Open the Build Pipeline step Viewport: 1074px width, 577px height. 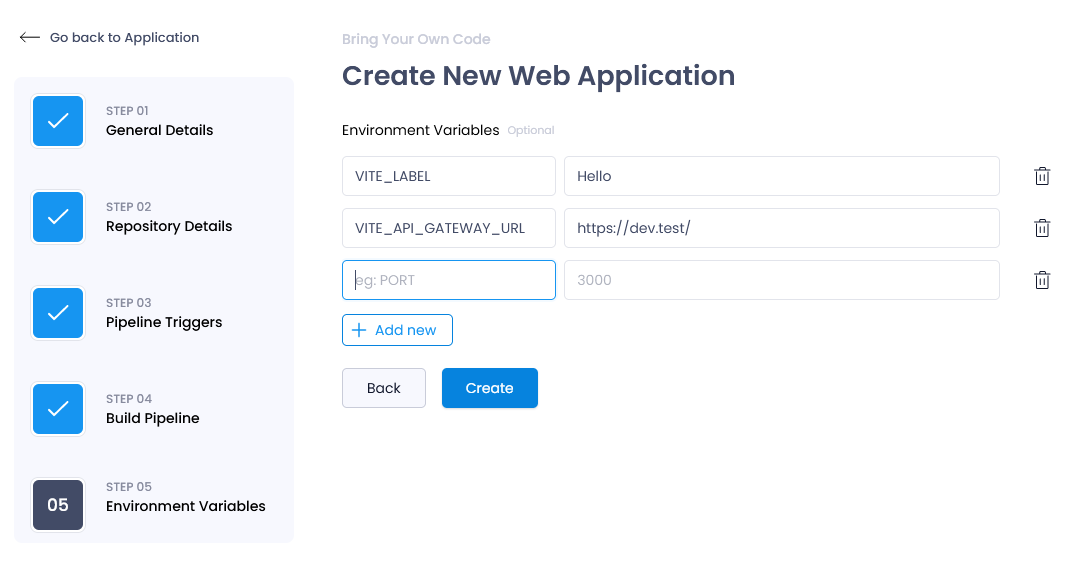153,418
